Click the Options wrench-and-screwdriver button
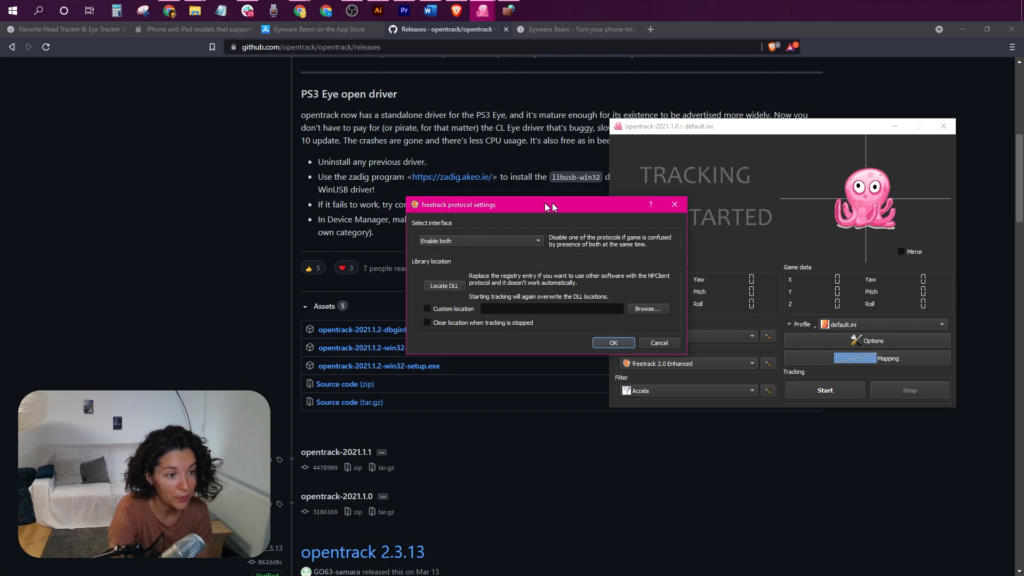 tap(867, 340)
